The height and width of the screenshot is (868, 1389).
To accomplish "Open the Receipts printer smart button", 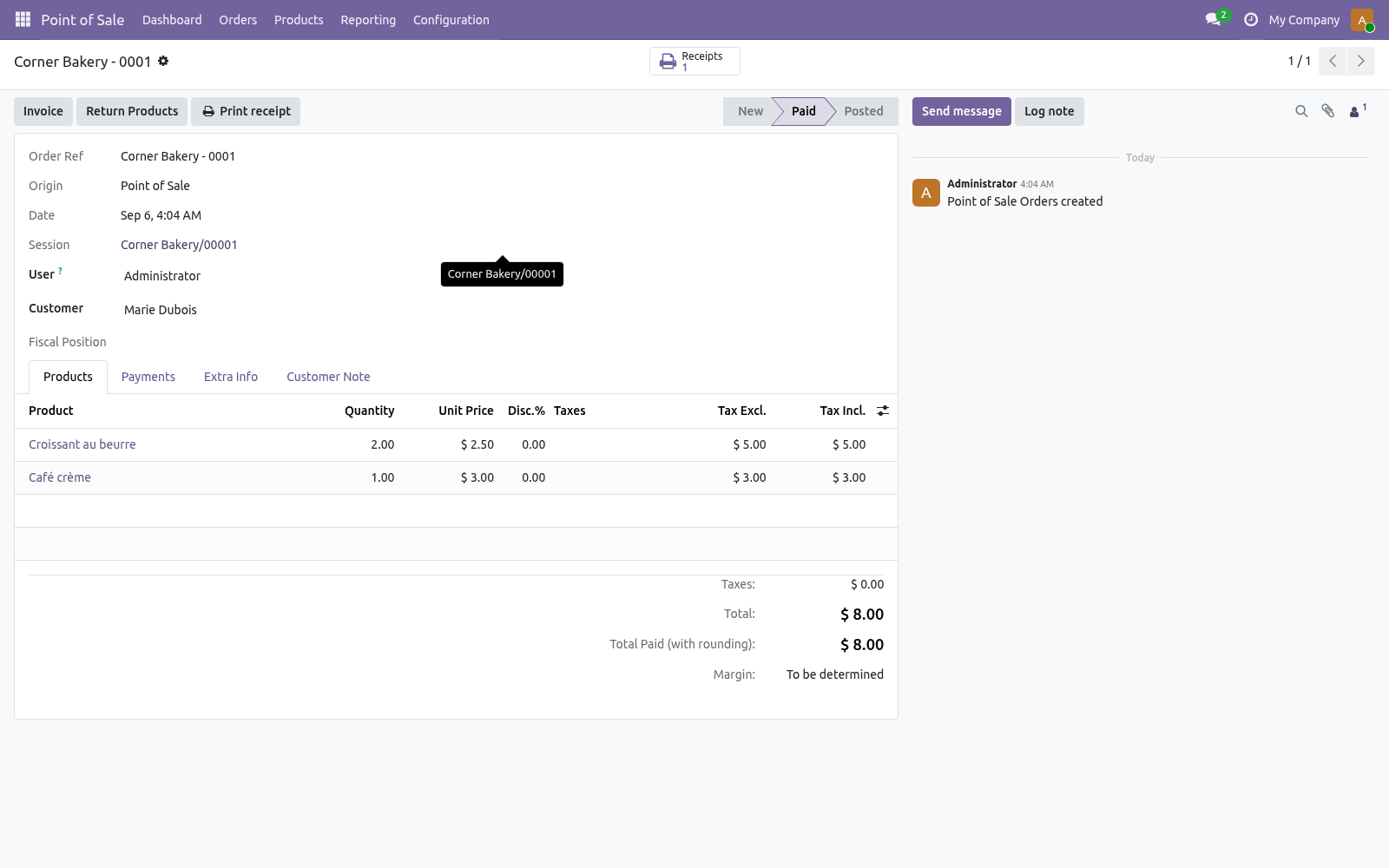I will coord(694,61).
